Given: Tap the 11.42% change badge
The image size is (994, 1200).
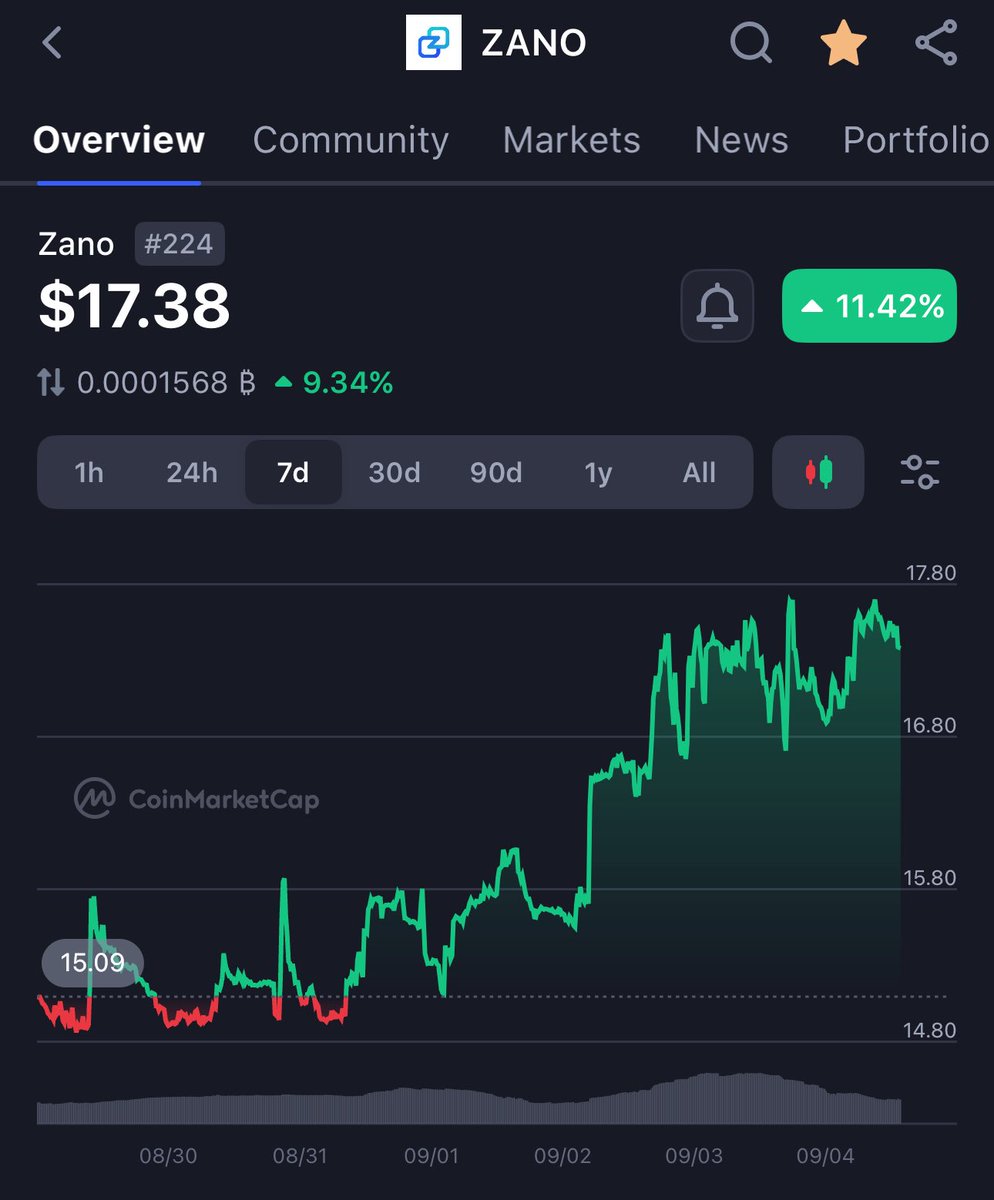Looking at the screenshot, I should coord(869,306).
